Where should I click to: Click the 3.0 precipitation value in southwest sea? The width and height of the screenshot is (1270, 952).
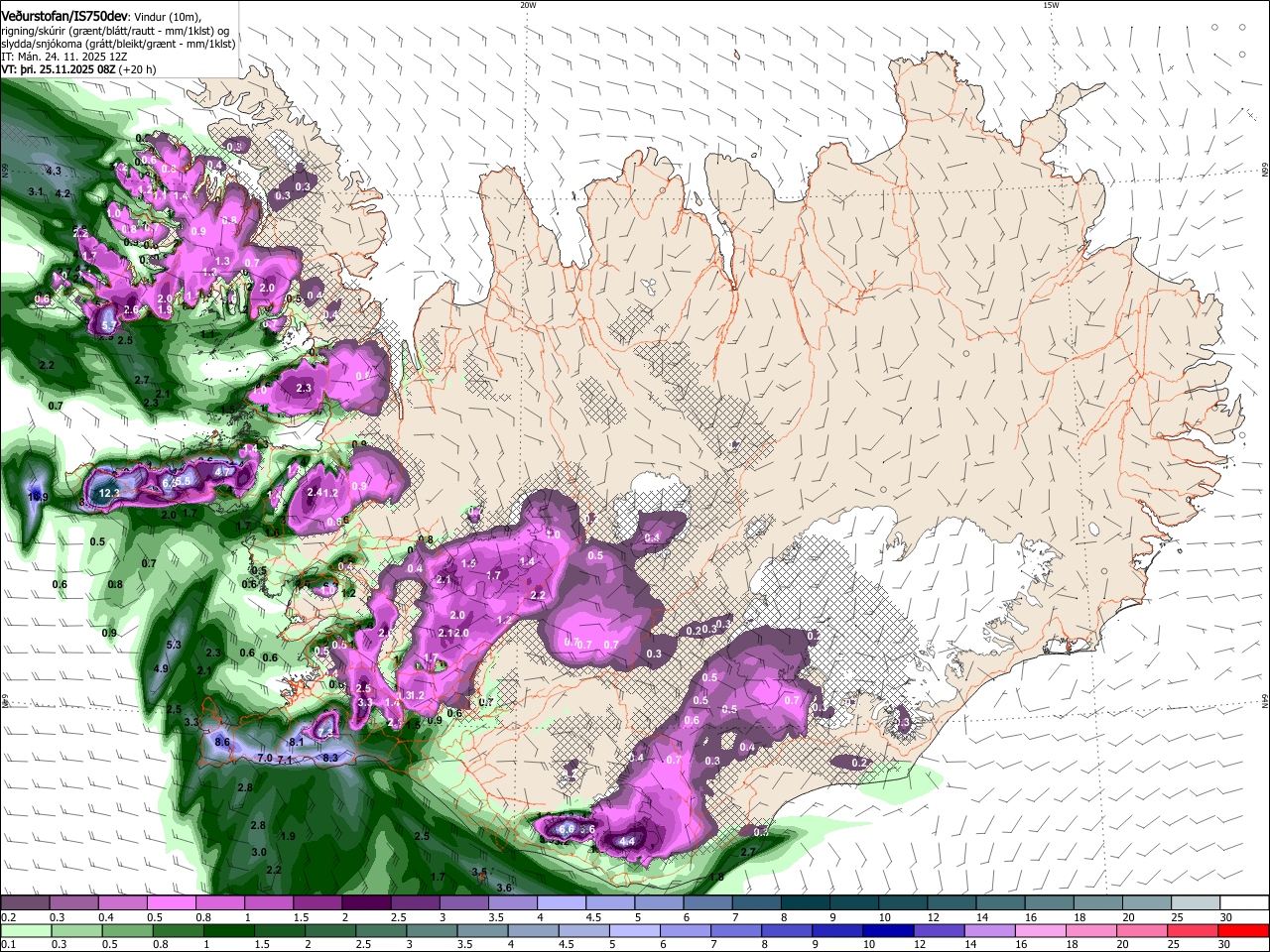click(258, 852)
